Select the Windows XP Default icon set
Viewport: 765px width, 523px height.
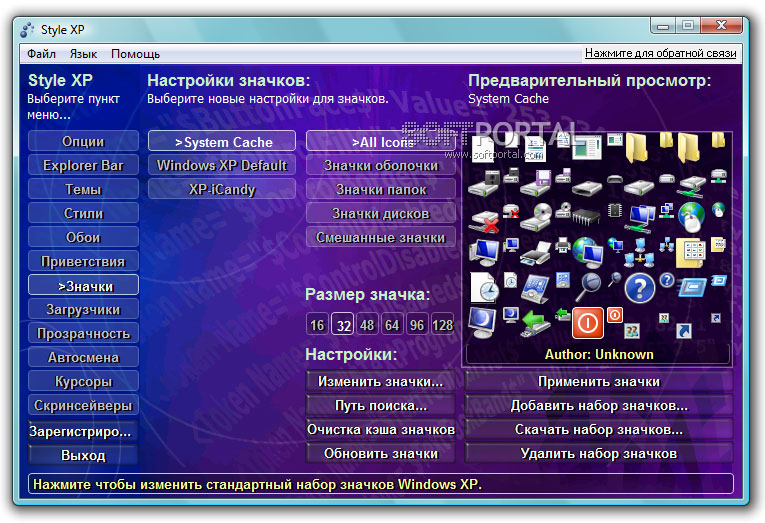(222, 165)
